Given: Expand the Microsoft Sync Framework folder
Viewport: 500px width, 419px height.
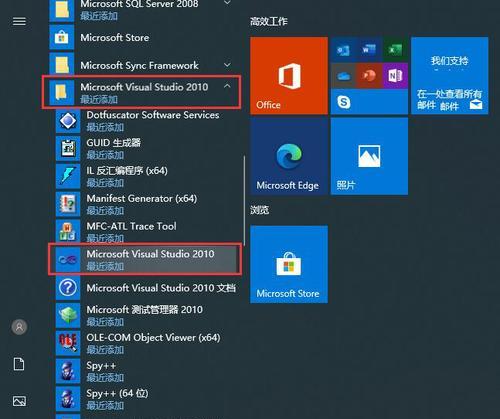Looking at the screenshot, I should pos(227,64).
